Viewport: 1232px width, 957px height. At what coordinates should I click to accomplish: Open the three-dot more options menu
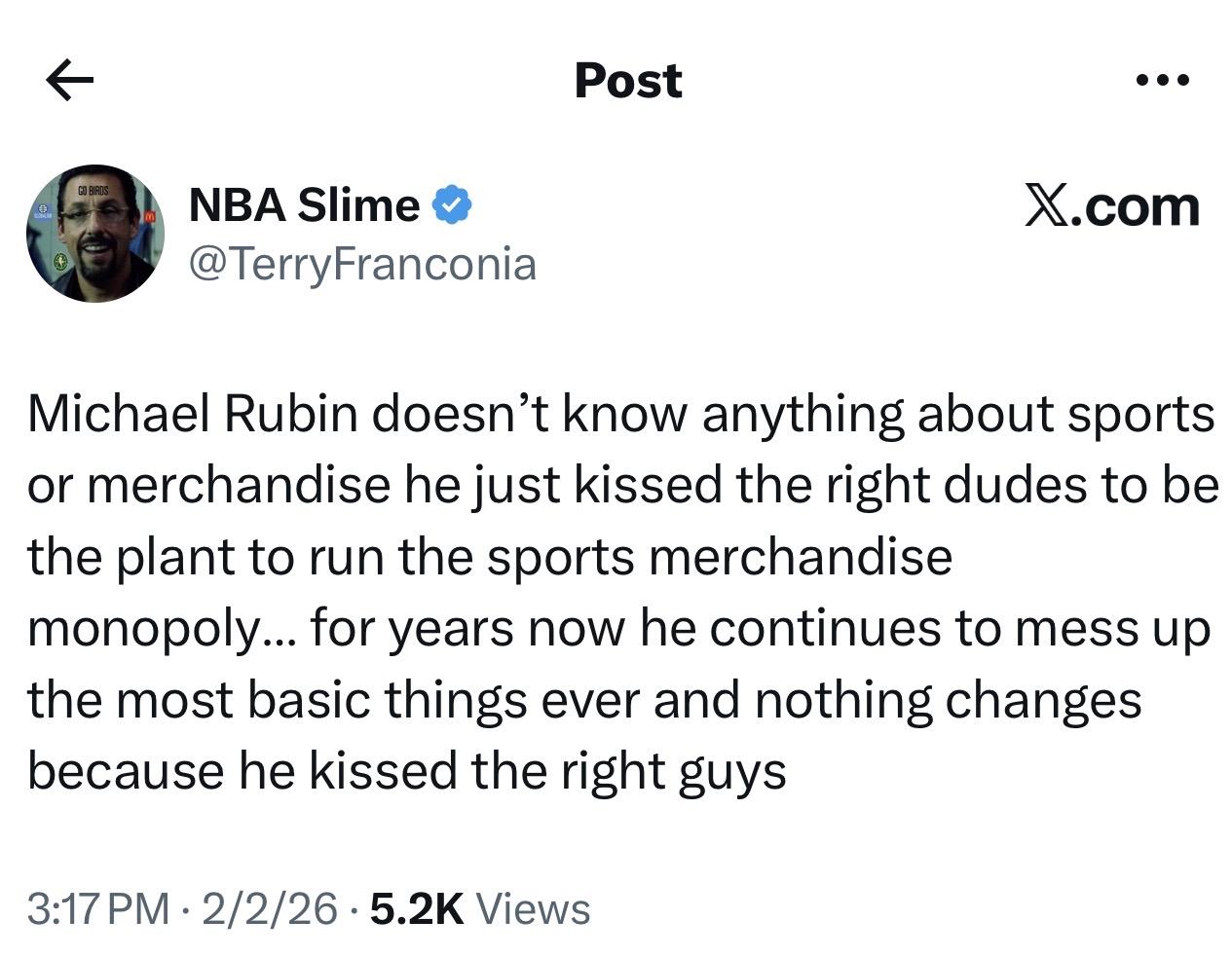1163,81
